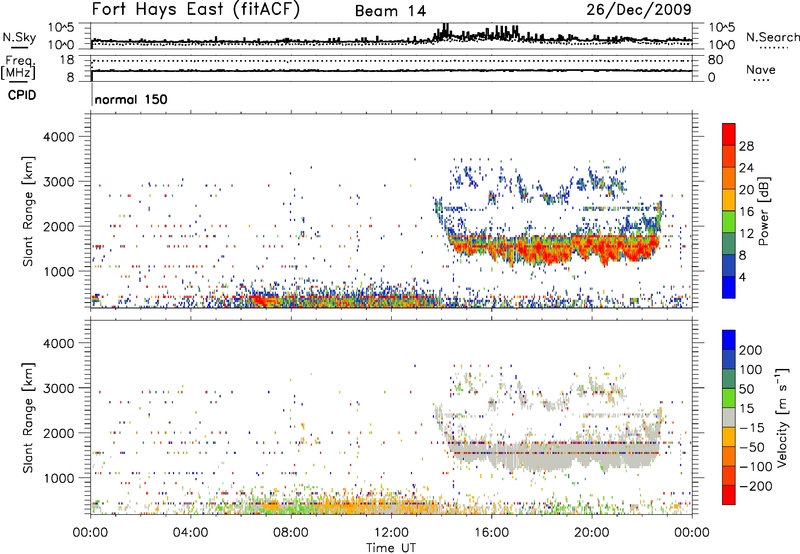
Task: Click the "Nave" legend label
Action: pos(761,69)
